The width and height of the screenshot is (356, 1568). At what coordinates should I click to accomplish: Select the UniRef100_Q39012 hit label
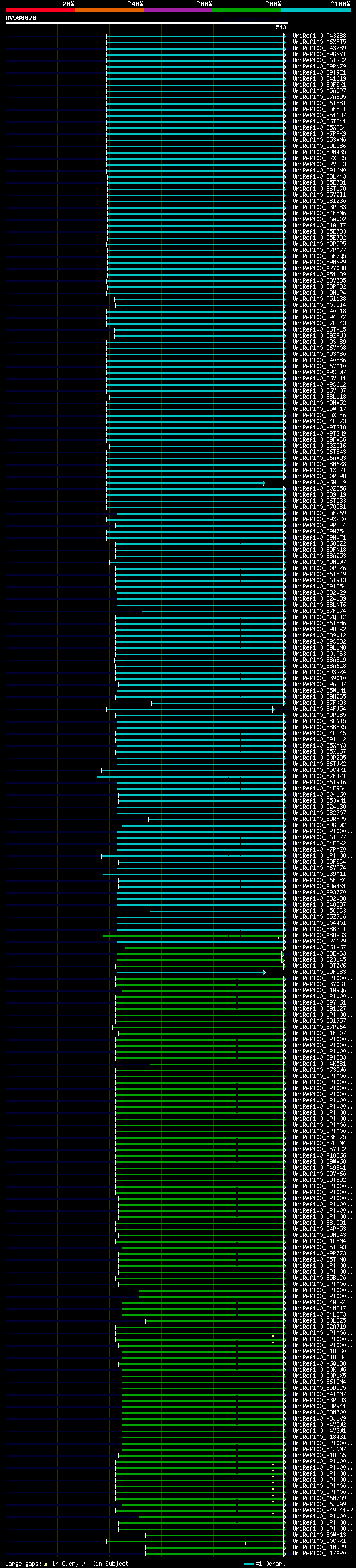tap(319, 635)
